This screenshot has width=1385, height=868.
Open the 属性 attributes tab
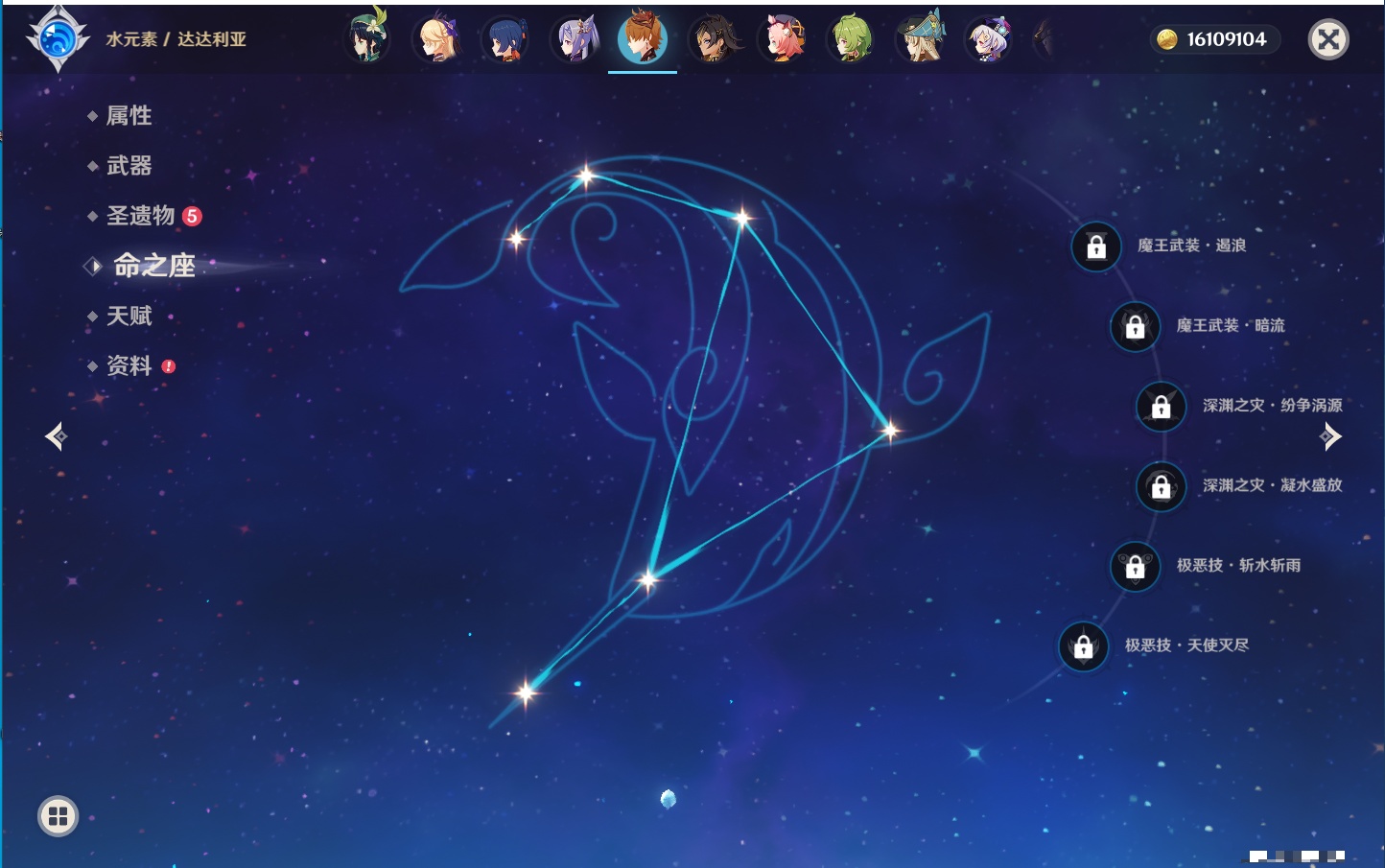129,116
